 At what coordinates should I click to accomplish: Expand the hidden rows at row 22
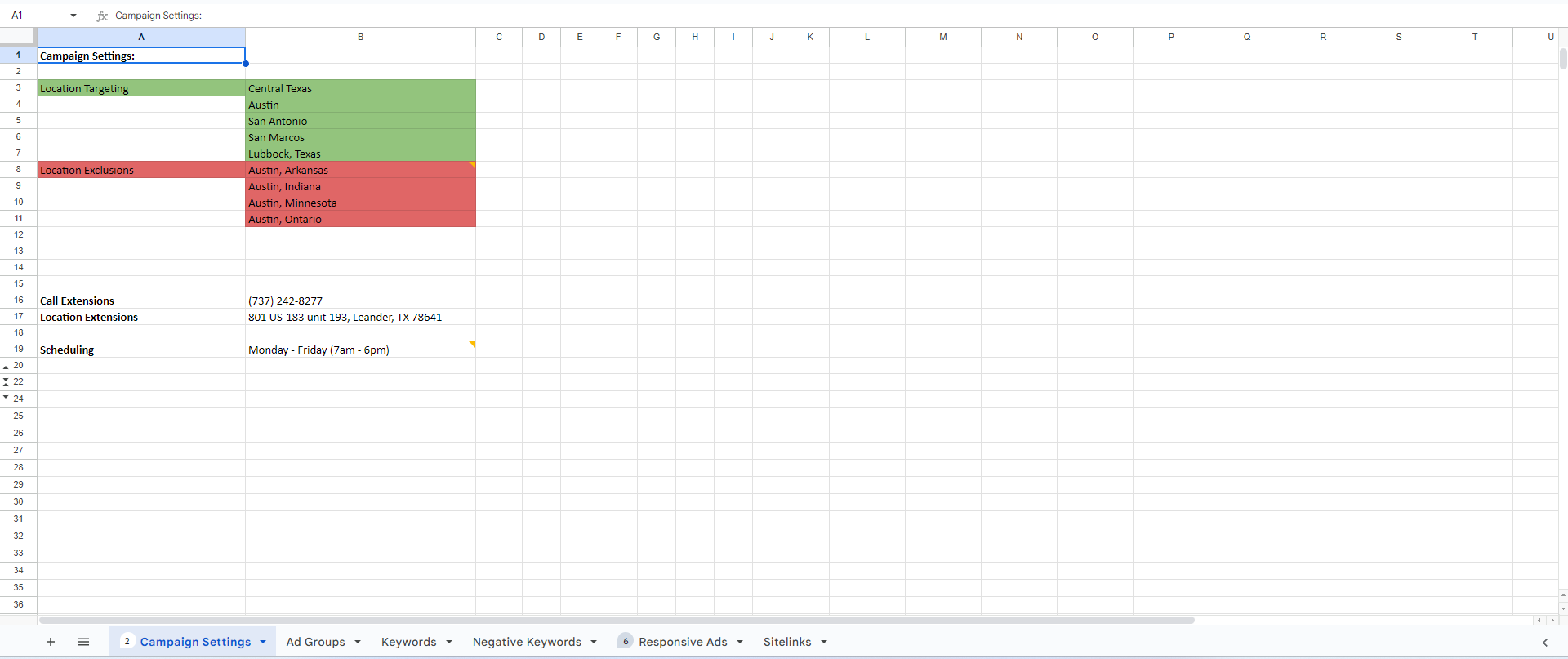(6, 382)
